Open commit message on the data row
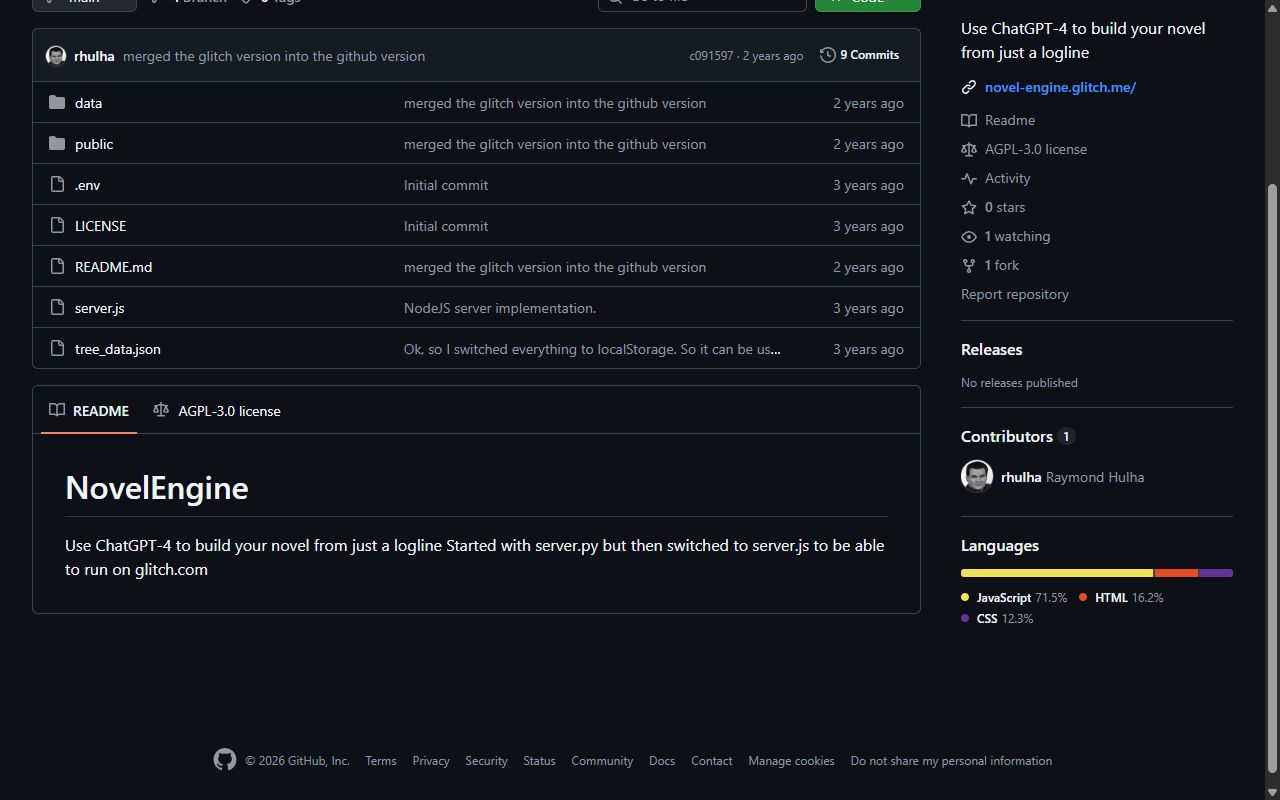The width and height of the screenshot is (1280, 800). coord(555,103)
